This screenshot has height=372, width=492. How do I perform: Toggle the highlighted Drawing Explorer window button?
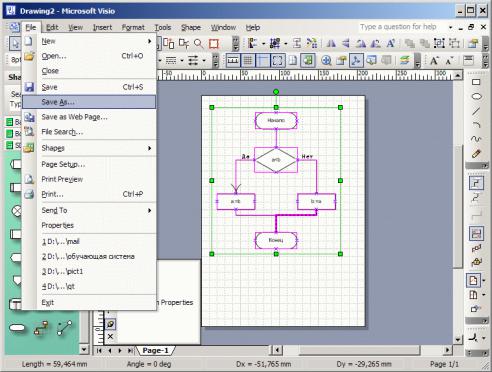pyautogui.click(x=356, y=61)
